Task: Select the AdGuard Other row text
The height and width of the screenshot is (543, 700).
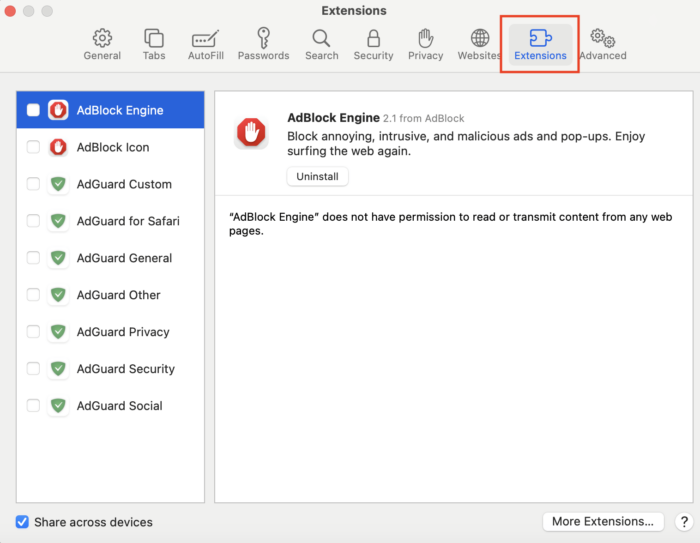Action: [118, 295]
